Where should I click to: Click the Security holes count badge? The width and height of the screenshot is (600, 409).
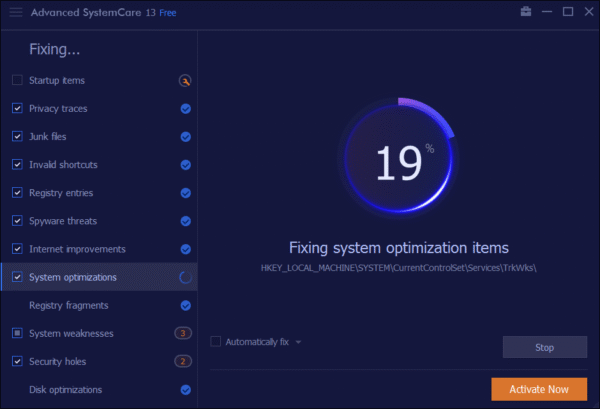(x=183, y=361)
